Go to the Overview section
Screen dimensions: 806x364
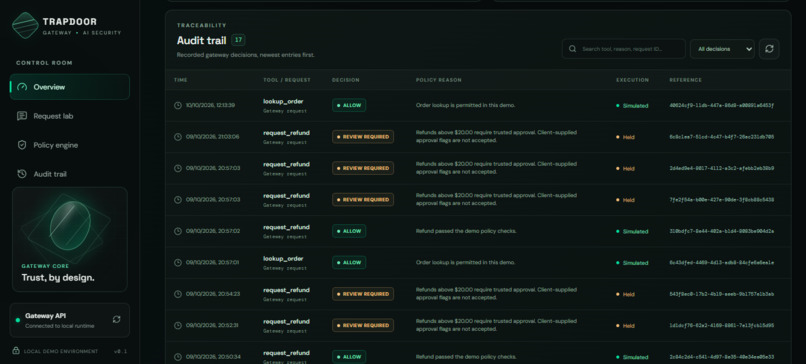pos(70,87)
